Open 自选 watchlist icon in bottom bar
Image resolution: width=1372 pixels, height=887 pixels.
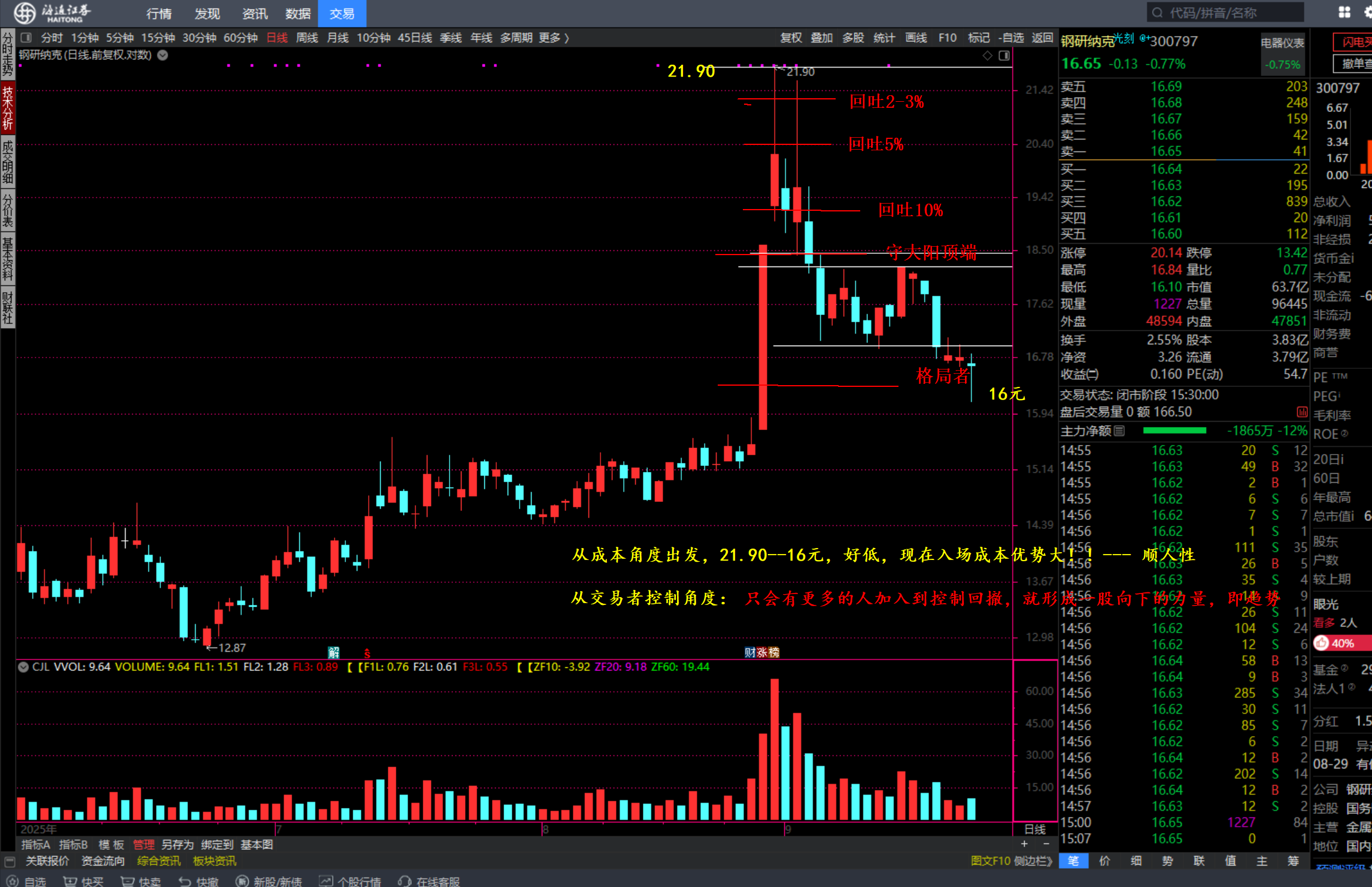[x=12, y=881]
